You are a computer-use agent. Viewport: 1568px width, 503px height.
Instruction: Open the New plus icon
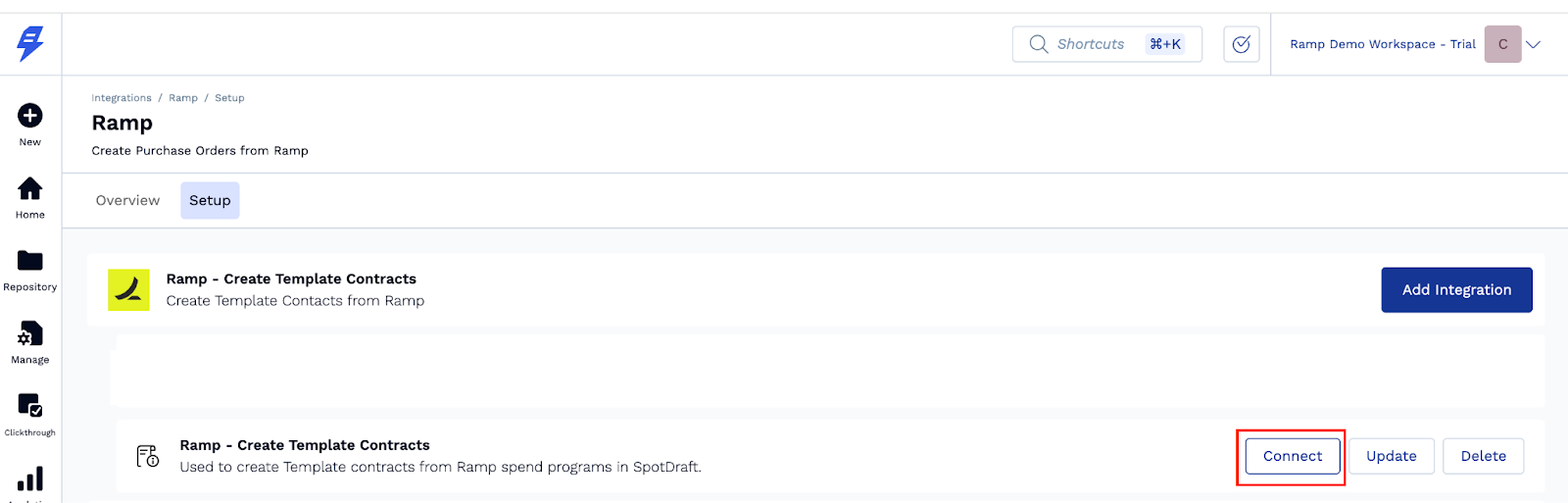30,116
